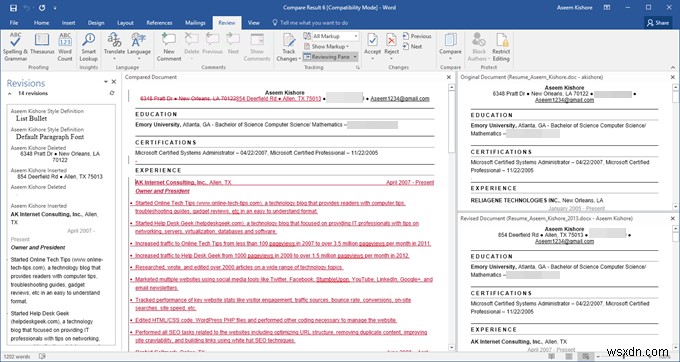Open the File menu
Image resolution: width=680 pixels, height=362 pixels.
[x=14, y=23]
